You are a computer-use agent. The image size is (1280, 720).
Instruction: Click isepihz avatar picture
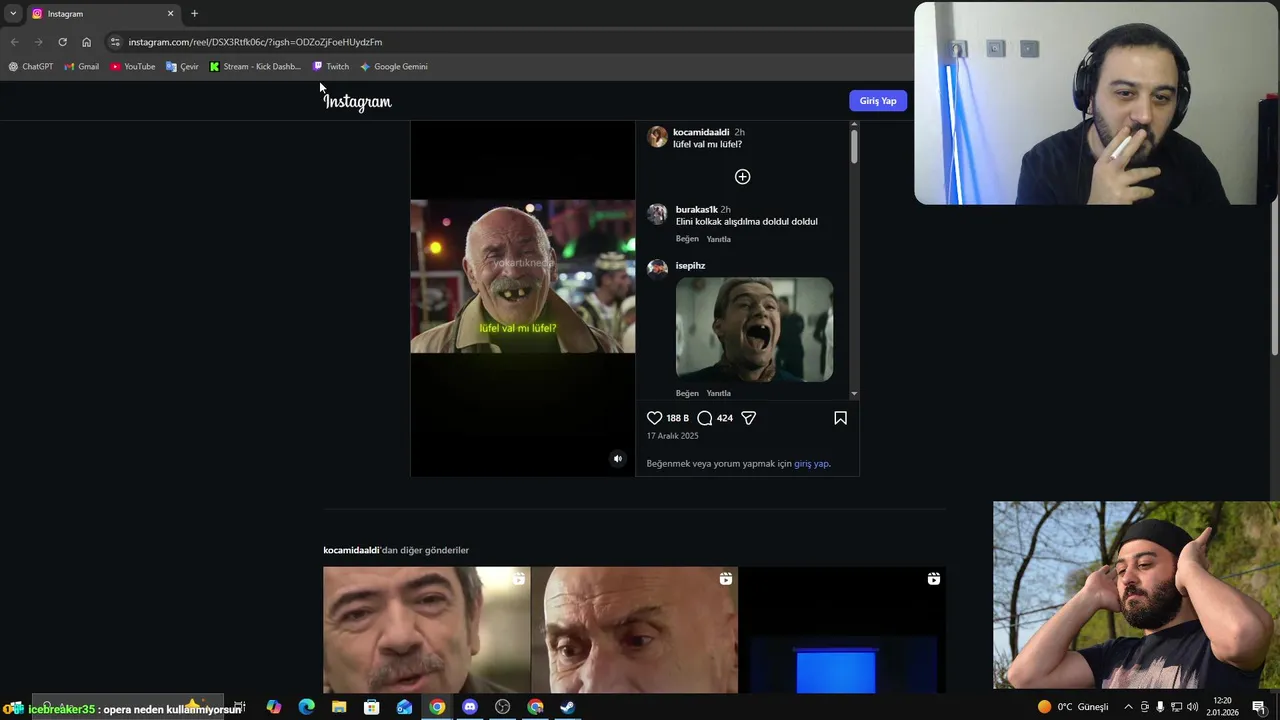[x=657, y=268]
